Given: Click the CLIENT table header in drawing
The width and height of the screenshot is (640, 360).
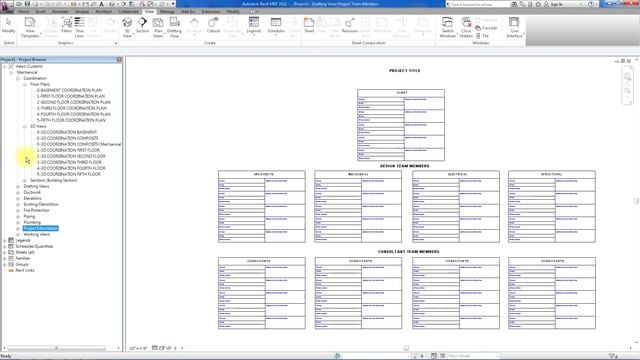Looking at the screenshot, I should point(401,93).
